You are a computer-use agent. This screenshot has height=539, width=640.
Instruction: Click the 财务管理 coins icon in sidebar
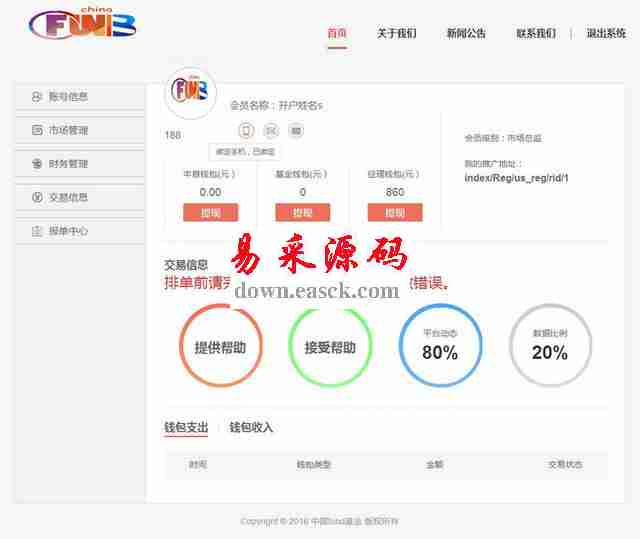click(x=37, y=164)
